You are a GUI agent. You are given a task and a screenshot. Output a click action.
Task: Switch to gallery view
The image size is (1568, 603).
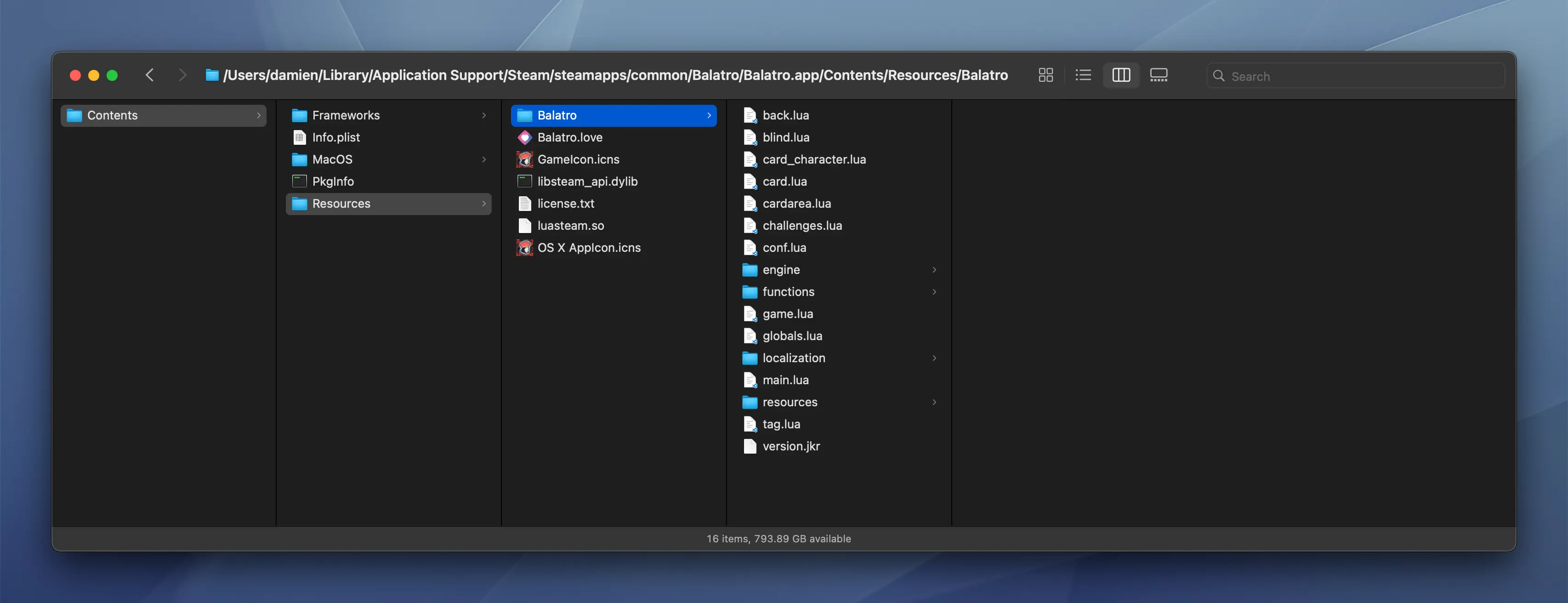tap(1159, 75)
